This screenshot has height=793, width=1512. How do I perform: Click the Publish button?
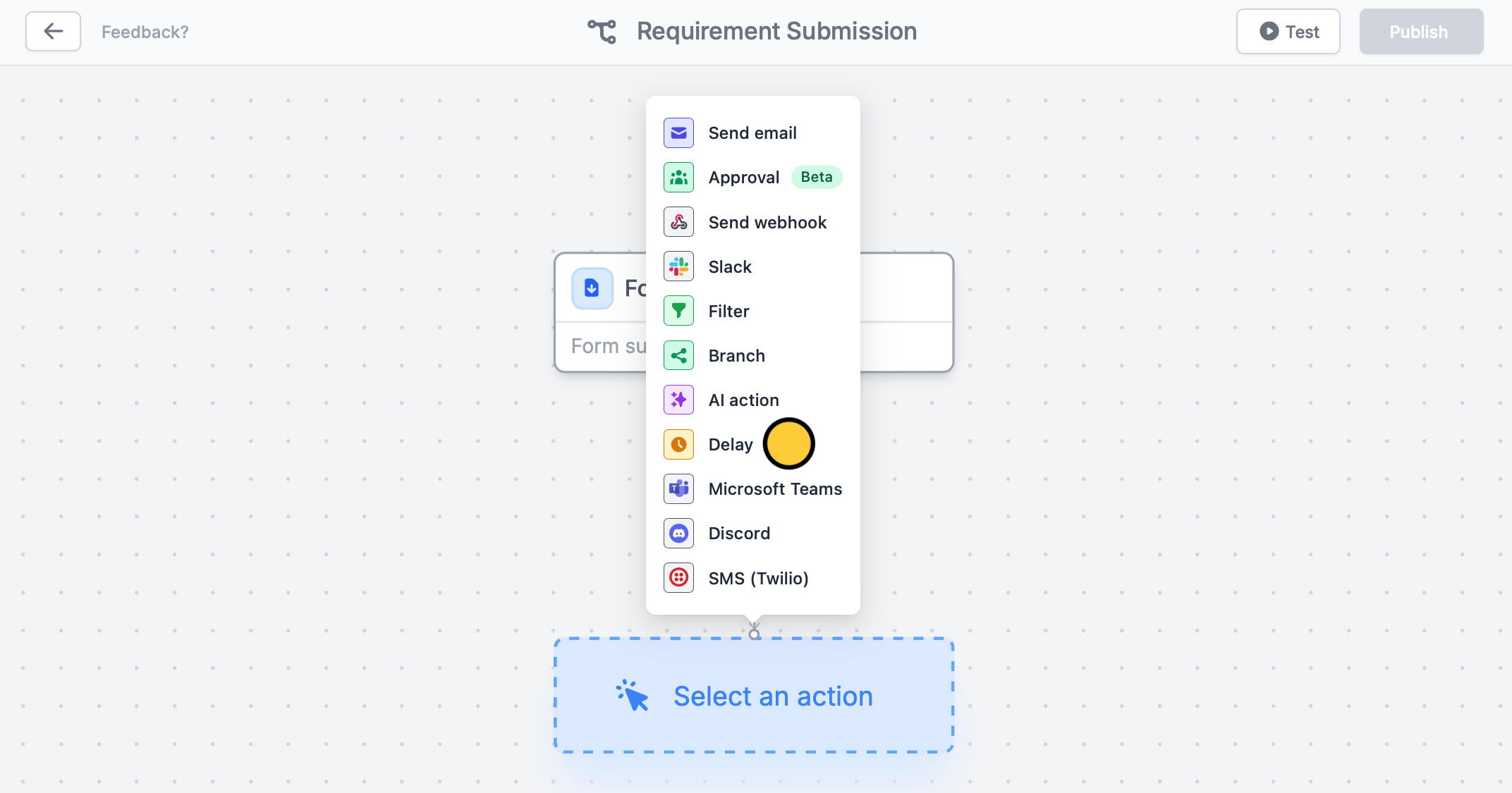tap(1421, 32)
